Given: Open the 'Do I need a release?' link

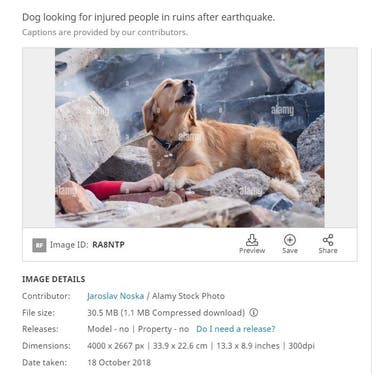Looking at the screenshot, I should click(236, 329).
